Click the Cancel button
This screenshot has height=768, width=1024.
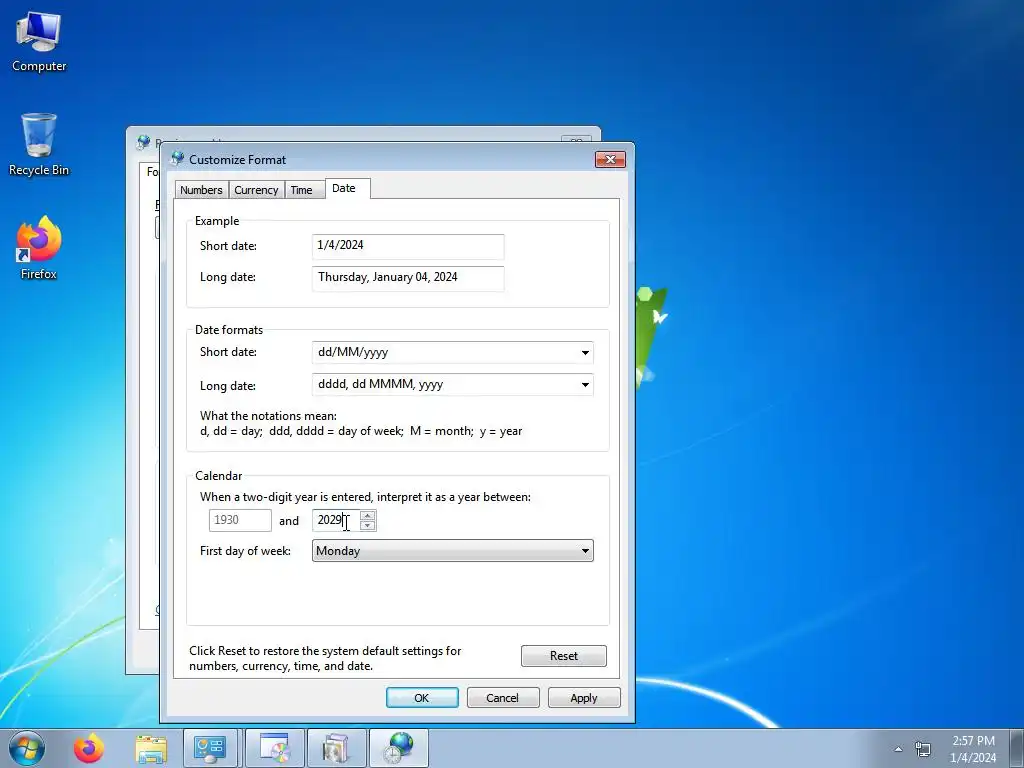click(x=503, y=697)
